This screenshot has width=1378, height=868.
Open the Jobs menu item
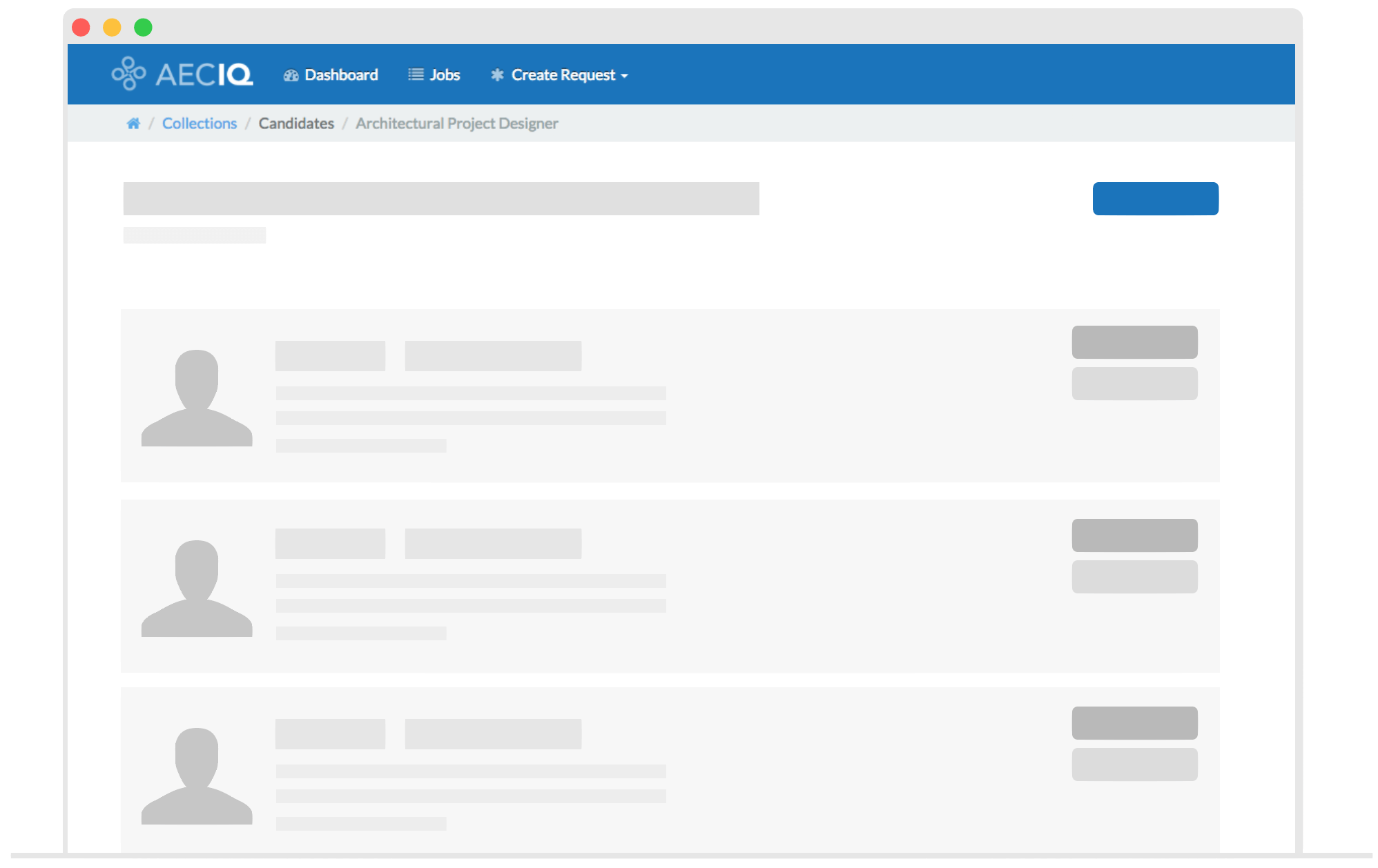(x=445, y=75)
